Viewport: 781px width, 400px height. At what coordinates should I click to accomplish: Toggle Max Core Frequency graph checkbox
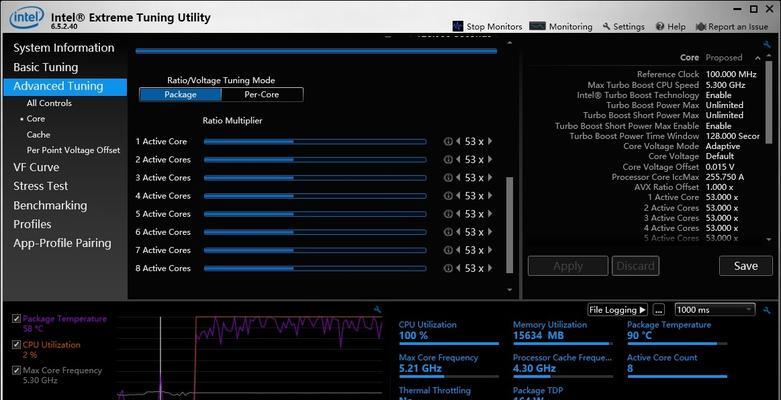pyautogui.click(x=16, y=371)
